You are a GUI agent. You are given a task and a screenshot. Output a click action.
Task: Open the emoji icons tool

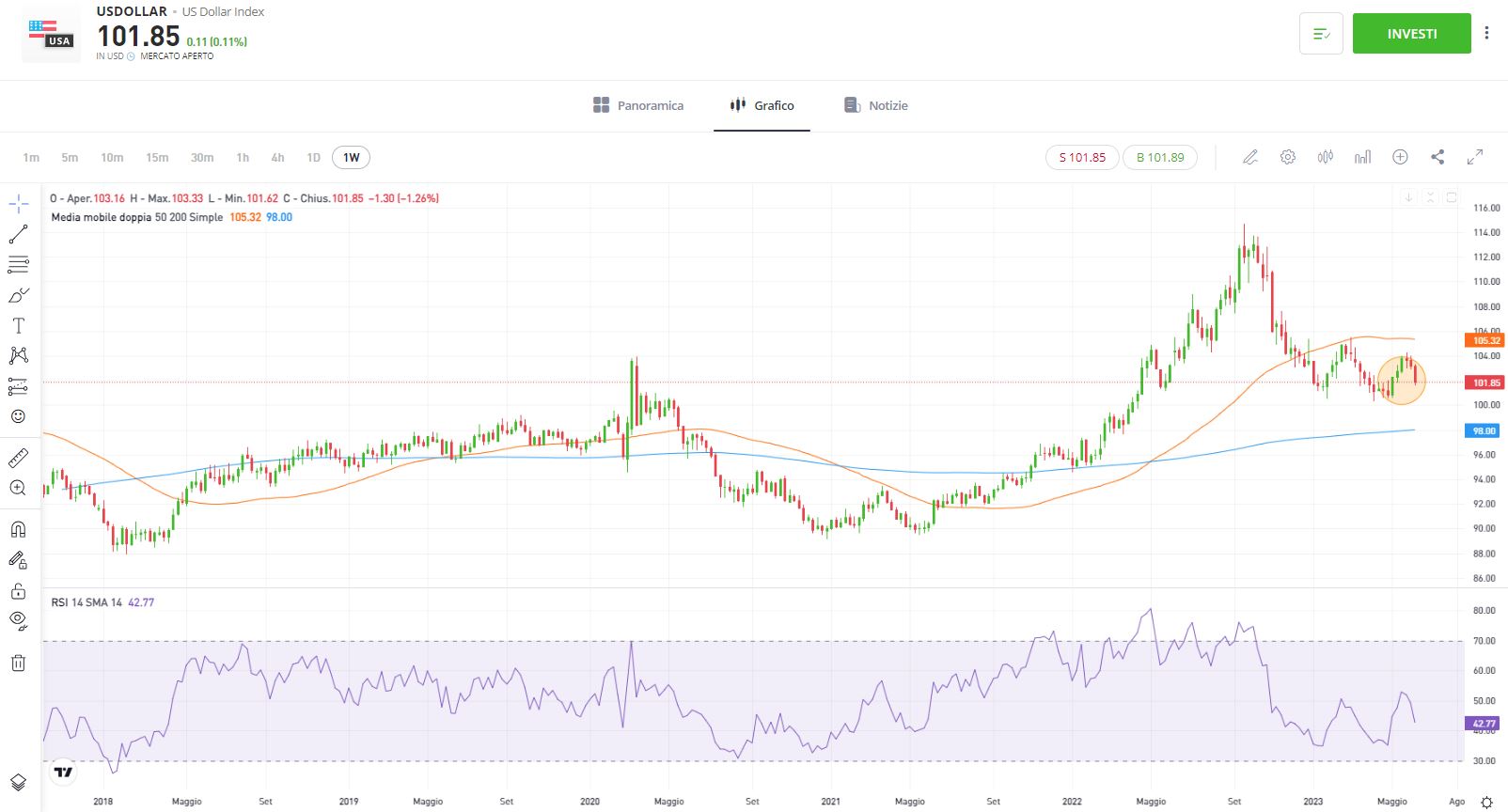pyautogui.click(x=18, y=416)
